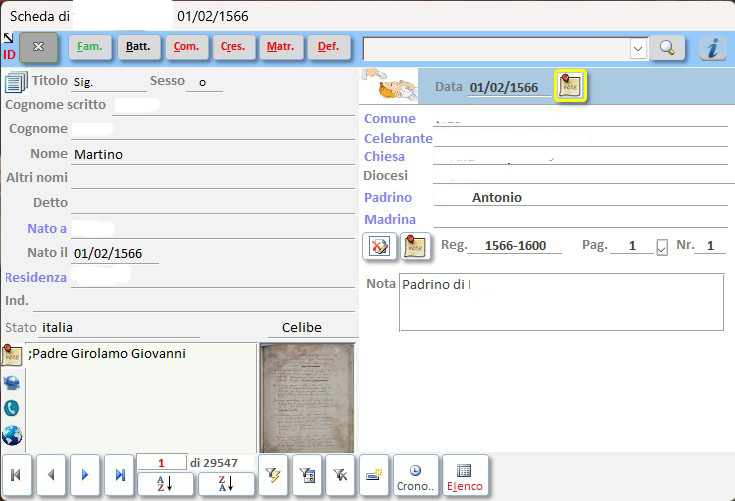Click the Titolo field with Sig.
The height and width of the screenshot is (501, 735).
pyautogui.click(x=109, y=82)
